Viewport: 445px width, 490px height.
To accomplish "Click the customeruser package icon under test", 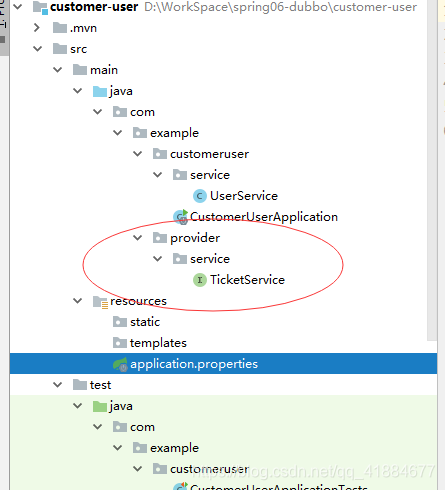I will tap(160, 469).
